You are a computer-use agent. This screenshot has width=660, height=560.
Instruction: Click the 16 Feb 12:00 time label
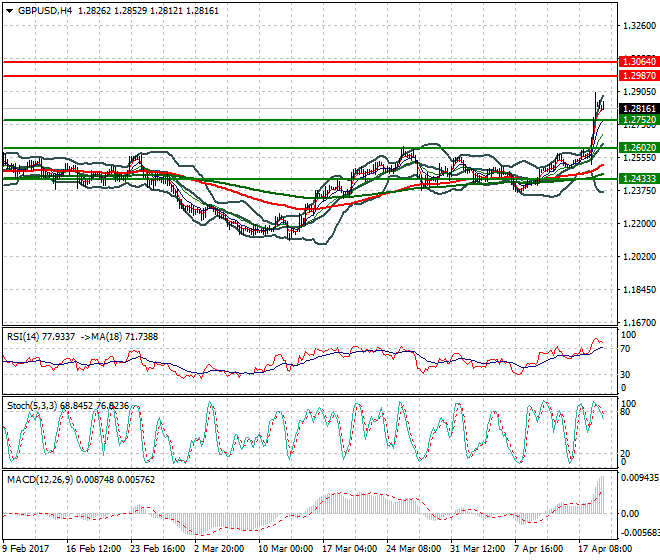point(93,549)
